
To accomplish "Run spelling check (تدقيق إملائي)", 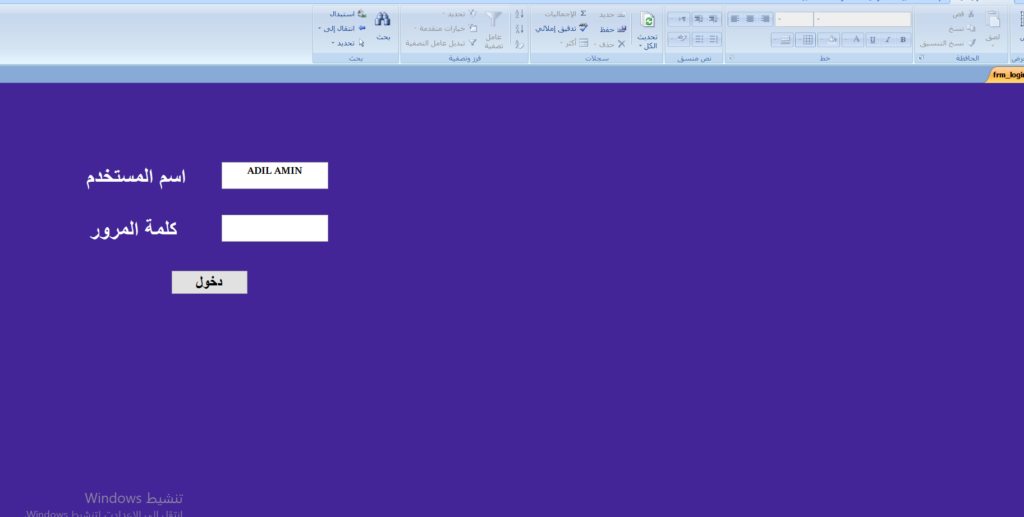I will coord(562,29).
